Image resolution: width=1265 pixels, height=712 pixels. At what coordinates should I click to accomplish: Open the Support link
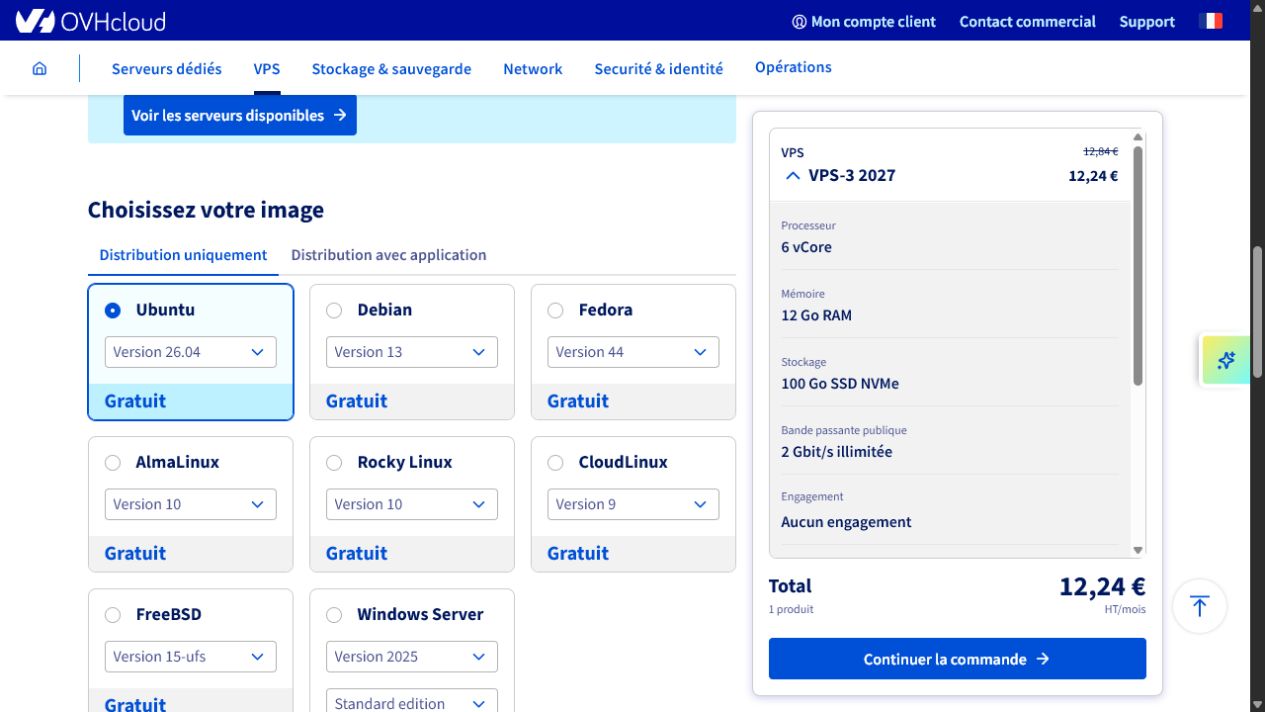coord(1147,22)
